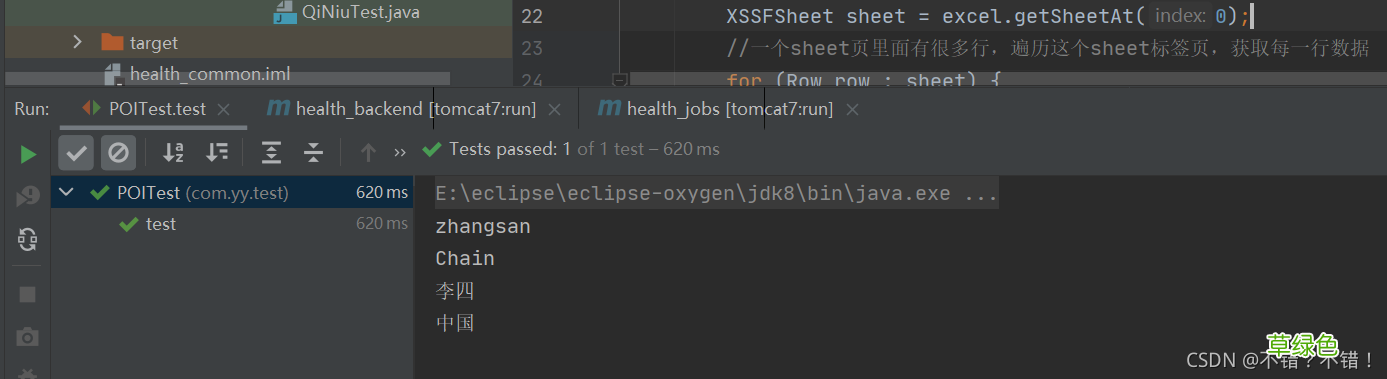Viewport: 1387px width, 379px height.
Task: Click the rerun failed tests icon
Action: pos(28,196)
